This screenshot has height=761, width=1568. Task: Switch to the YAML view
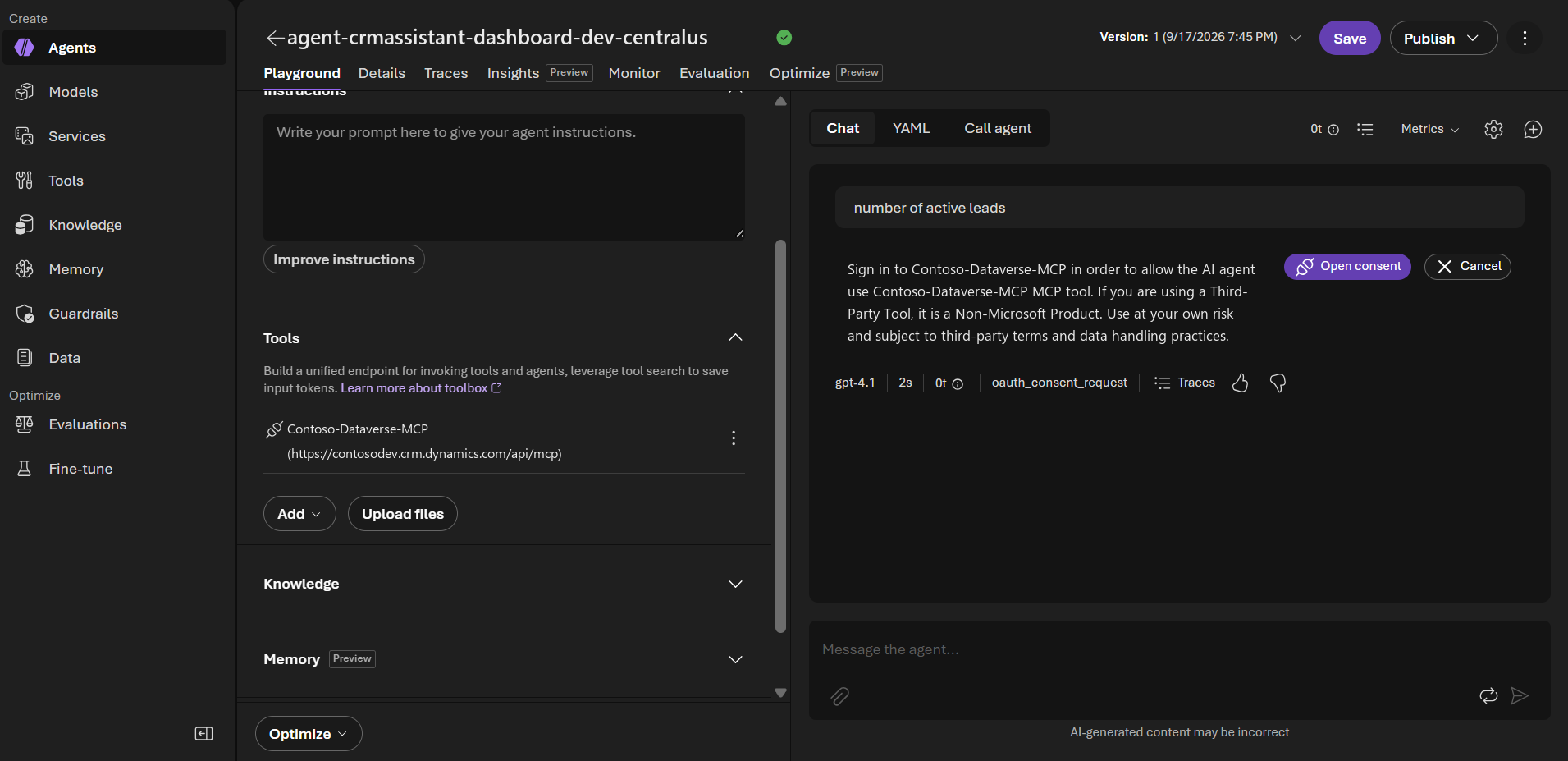pyautogui.click(x=911, y=128)
